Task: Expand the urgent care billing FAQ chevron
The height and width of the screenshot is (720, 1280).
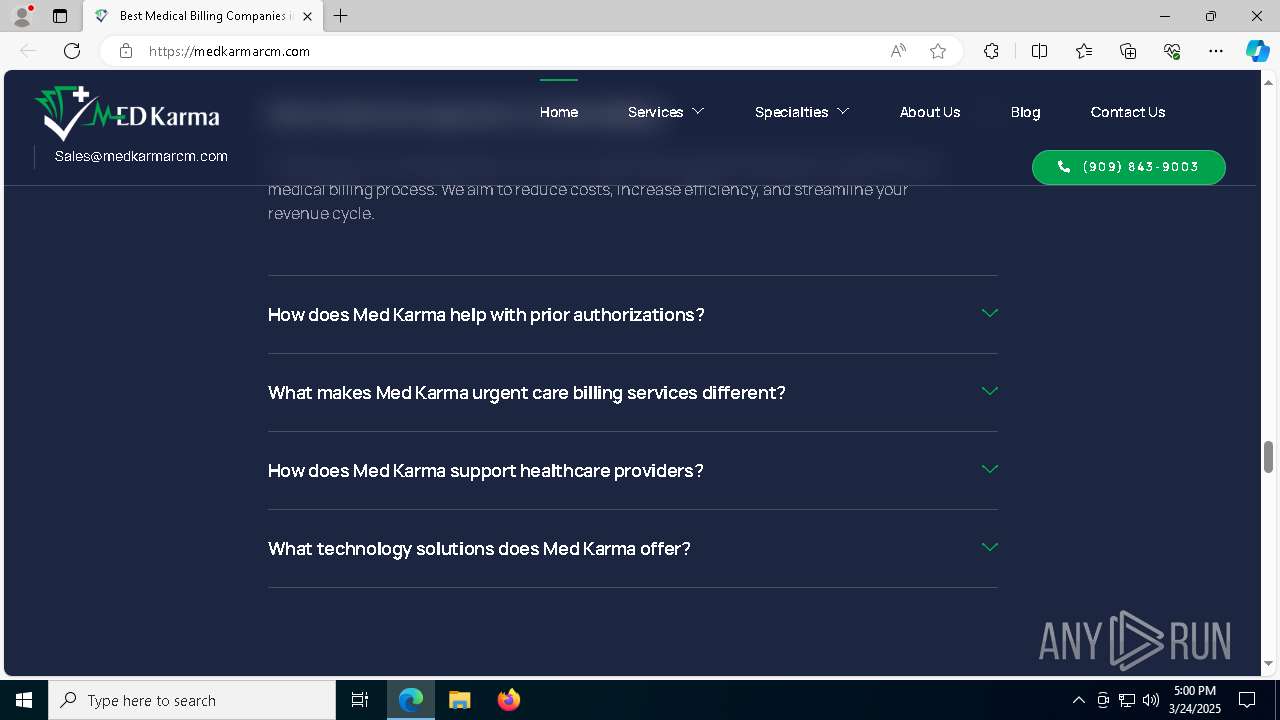Action: tap(990, 391)
